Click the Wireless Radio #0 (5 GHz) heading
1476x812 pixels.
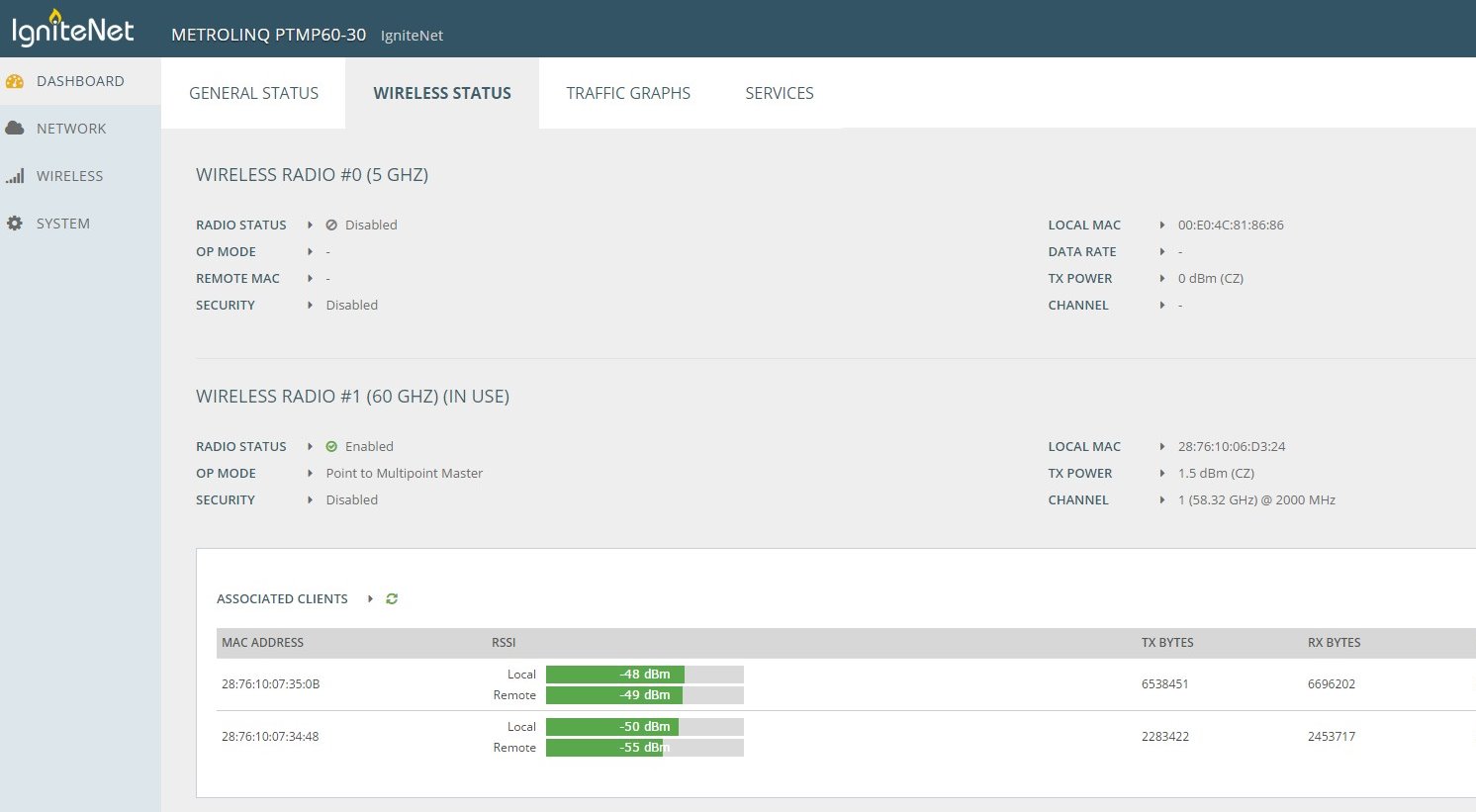(312, 175)
